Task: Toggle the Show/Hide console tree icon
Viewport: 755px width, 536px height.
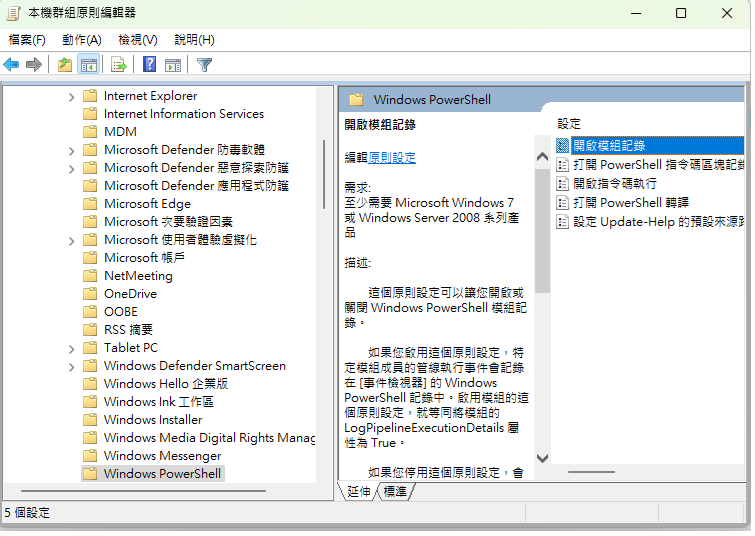Action: pos(89,65)
